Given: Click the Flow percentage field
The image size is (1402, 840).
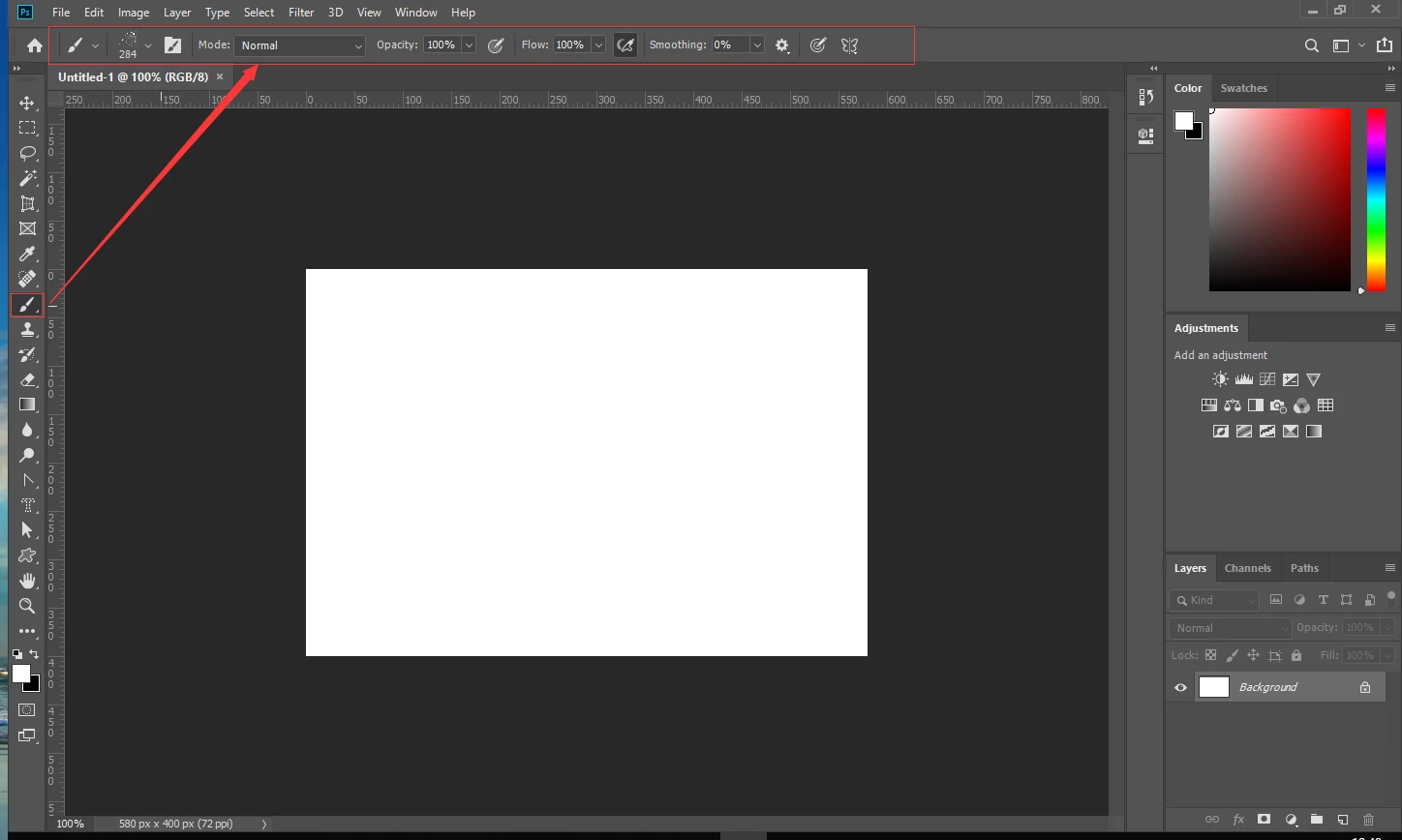Looking at the screenshot, I should pos(571,45).
